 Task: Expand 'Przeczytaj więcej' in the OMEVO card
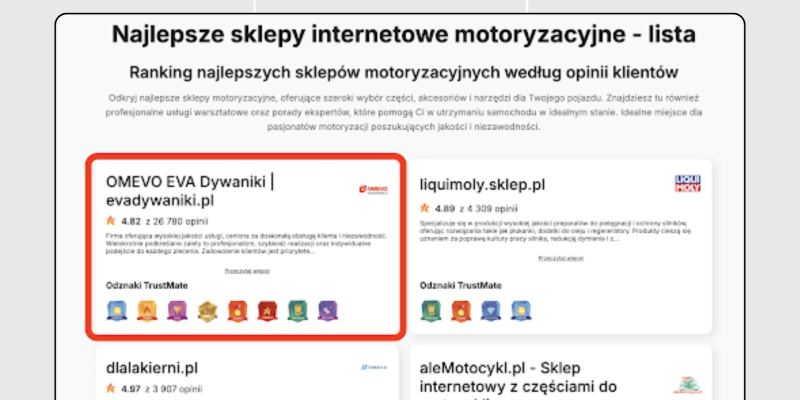[245, 271]
